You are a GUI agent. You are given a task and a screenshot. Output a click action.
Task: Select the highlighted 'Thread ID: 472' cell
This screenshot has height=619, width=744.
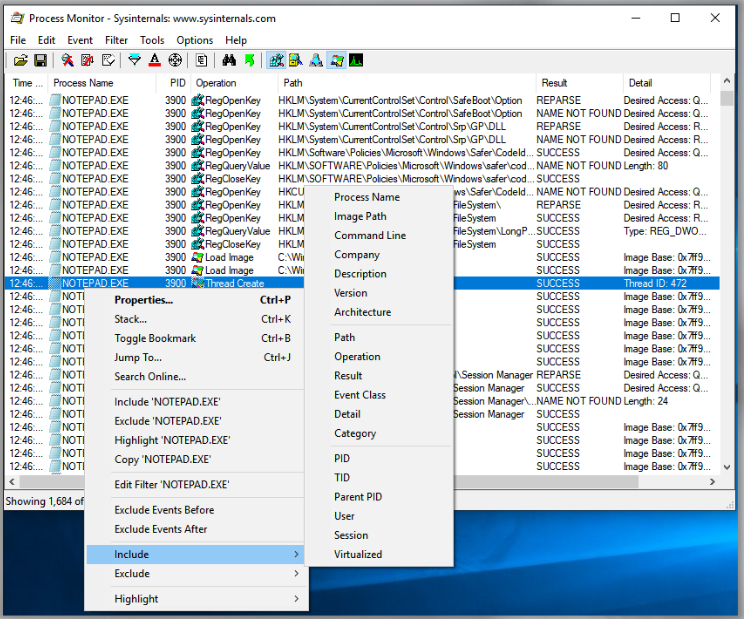tap(655, 283)
